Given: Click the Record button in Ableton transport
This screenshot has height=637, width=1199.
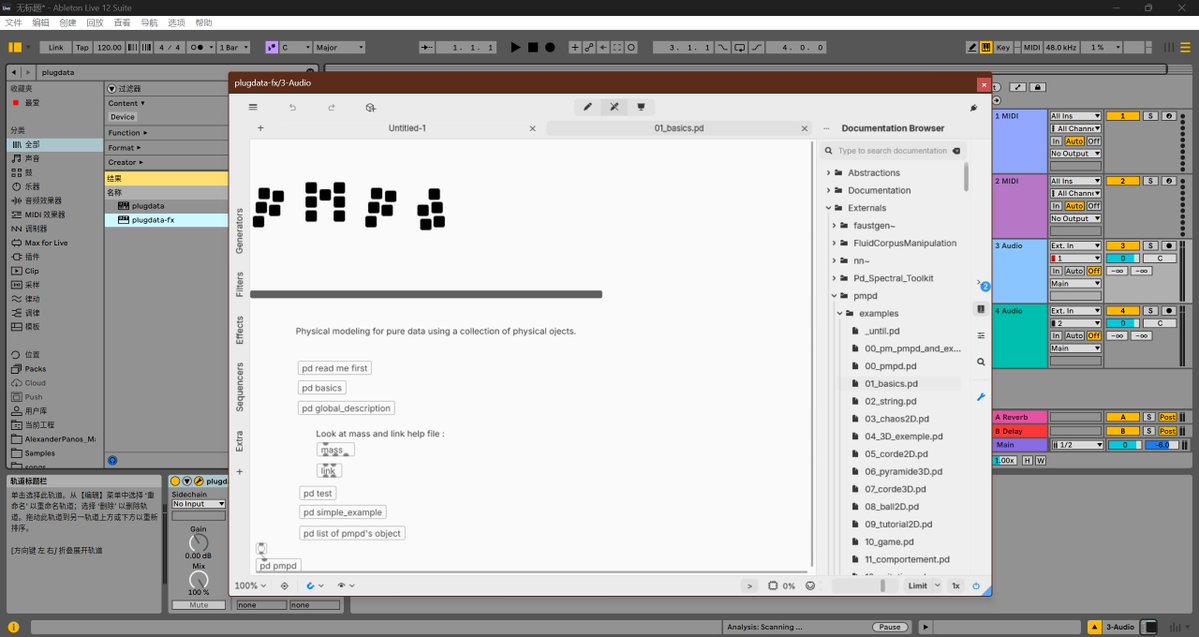Looking at the screenshot, I should pyautogui.click(x=550, y=47).
